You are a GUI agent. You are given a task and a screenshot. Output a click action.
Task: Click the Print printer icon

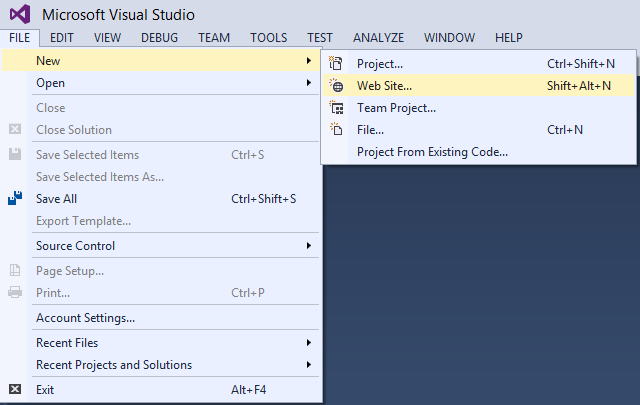[15, 292]
